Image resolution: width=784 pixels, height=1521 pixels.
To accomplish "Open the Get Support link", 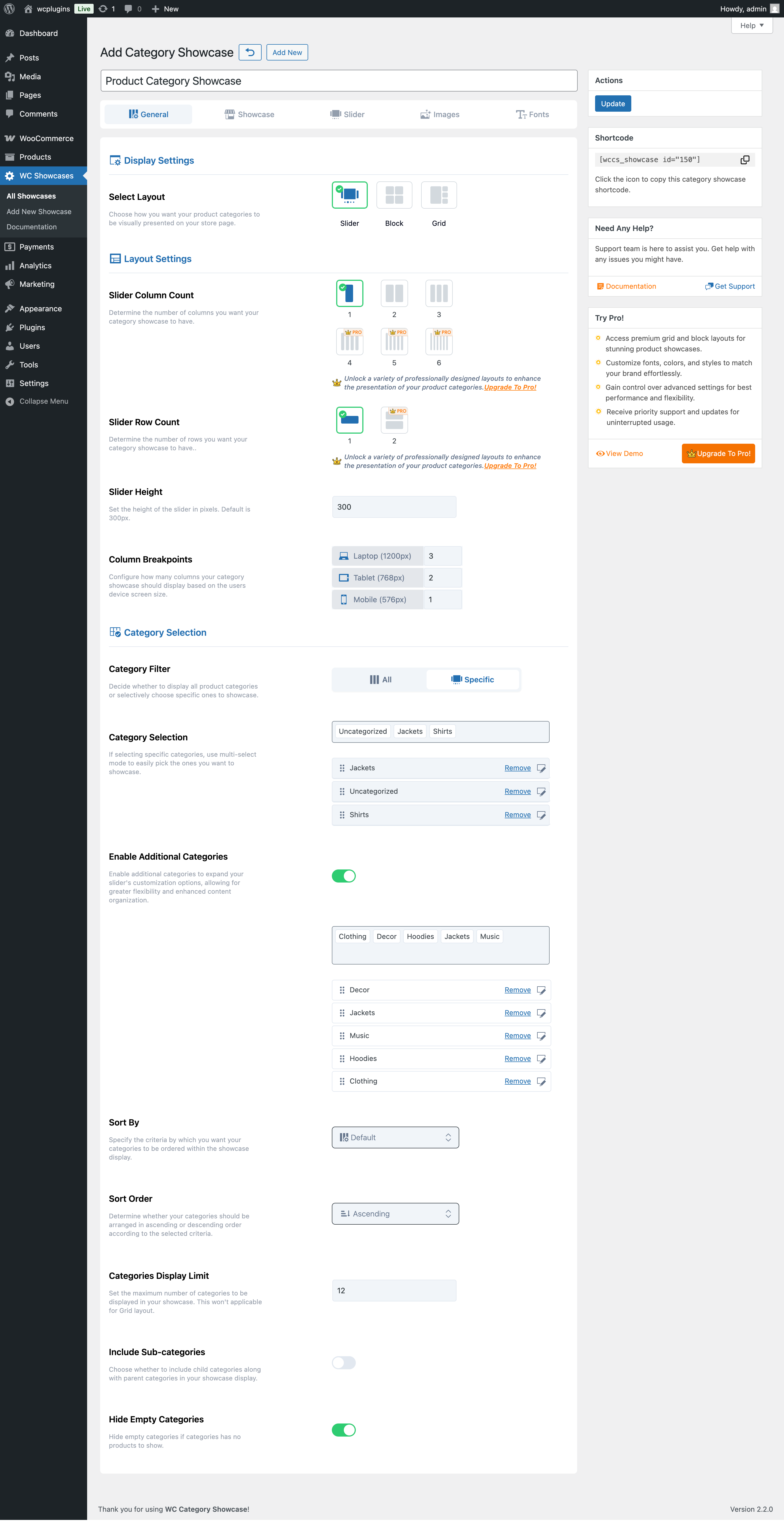I will coord(730,286).
